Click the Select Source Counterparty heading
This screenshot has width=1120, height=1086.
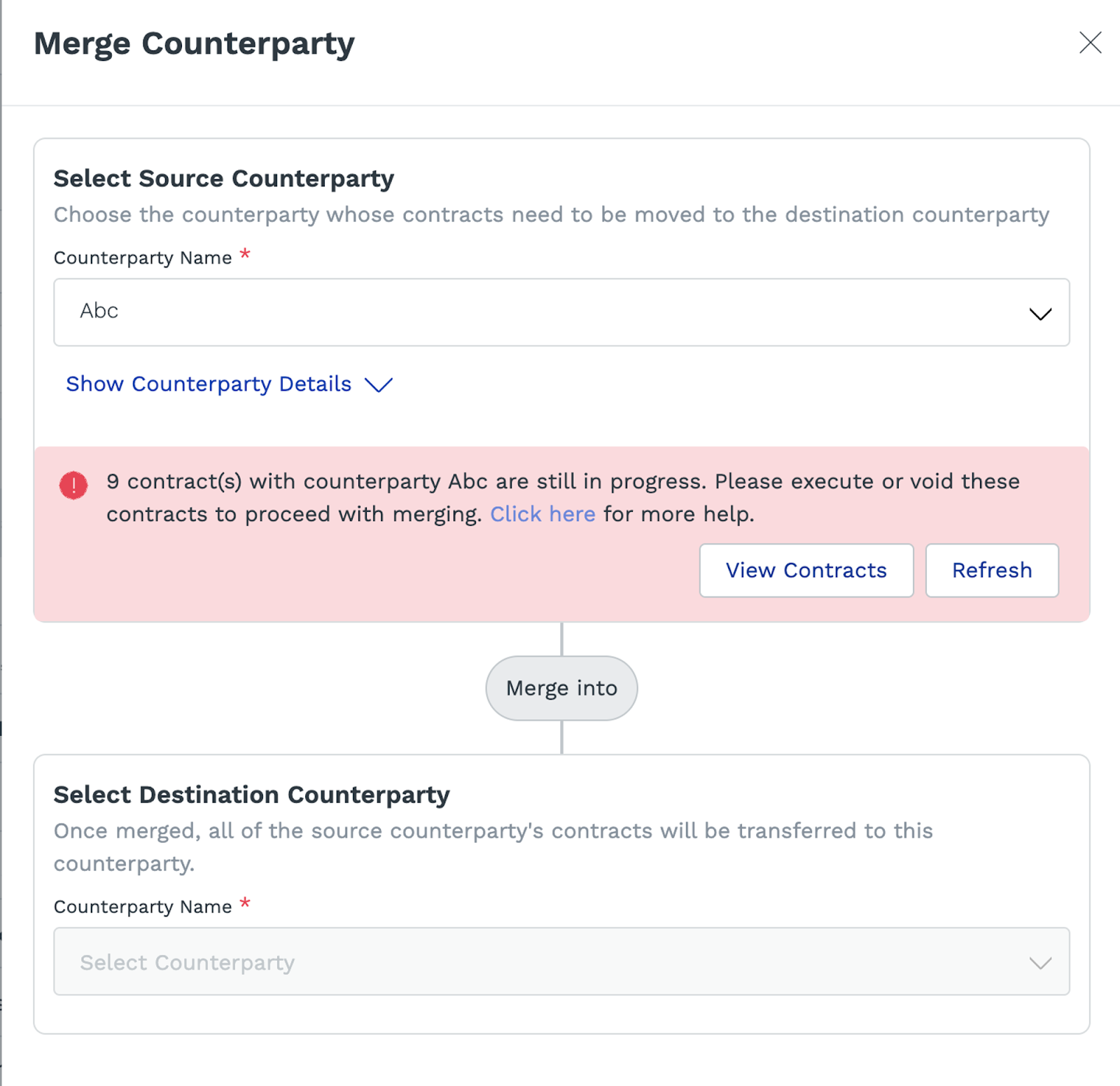click(223, 179)
